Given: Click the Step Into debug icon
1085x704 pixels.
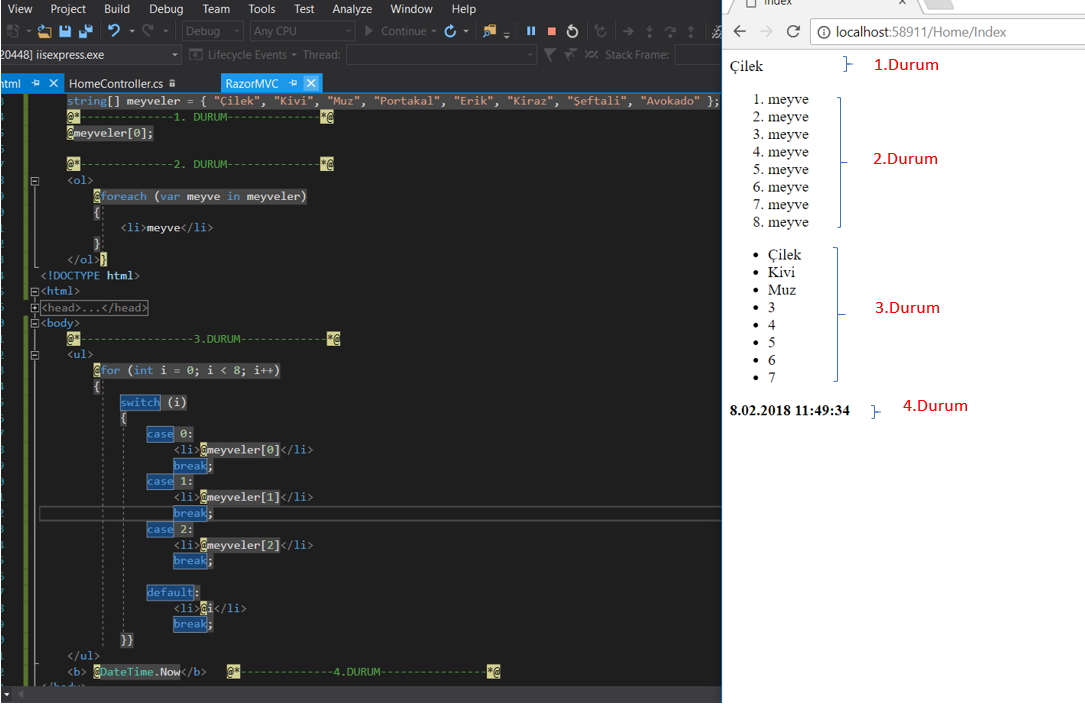Looking at the screenshot, I should tap(650, 31).
